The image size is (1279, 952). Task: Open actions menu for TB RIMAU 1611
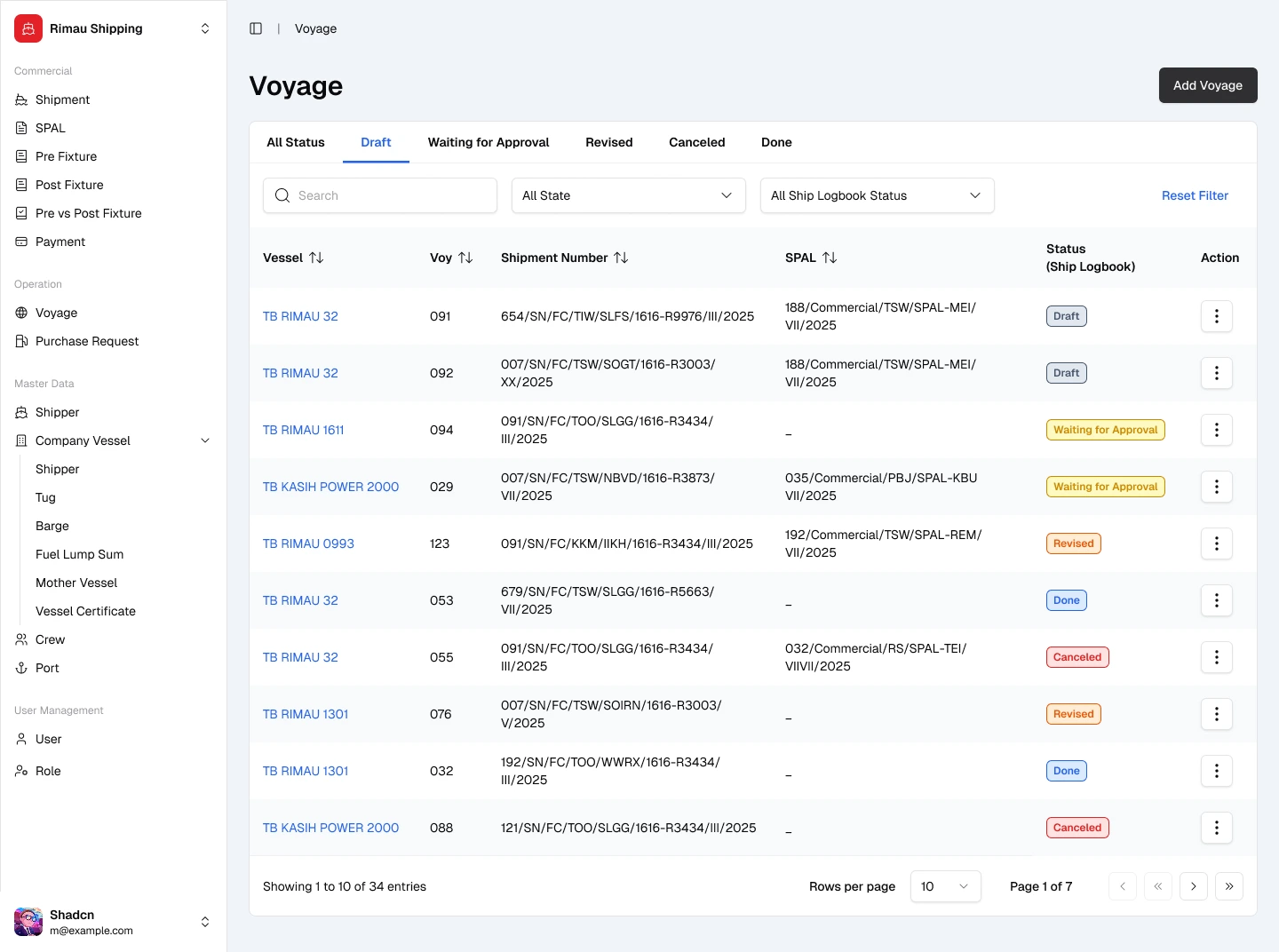pos(1216,430)
